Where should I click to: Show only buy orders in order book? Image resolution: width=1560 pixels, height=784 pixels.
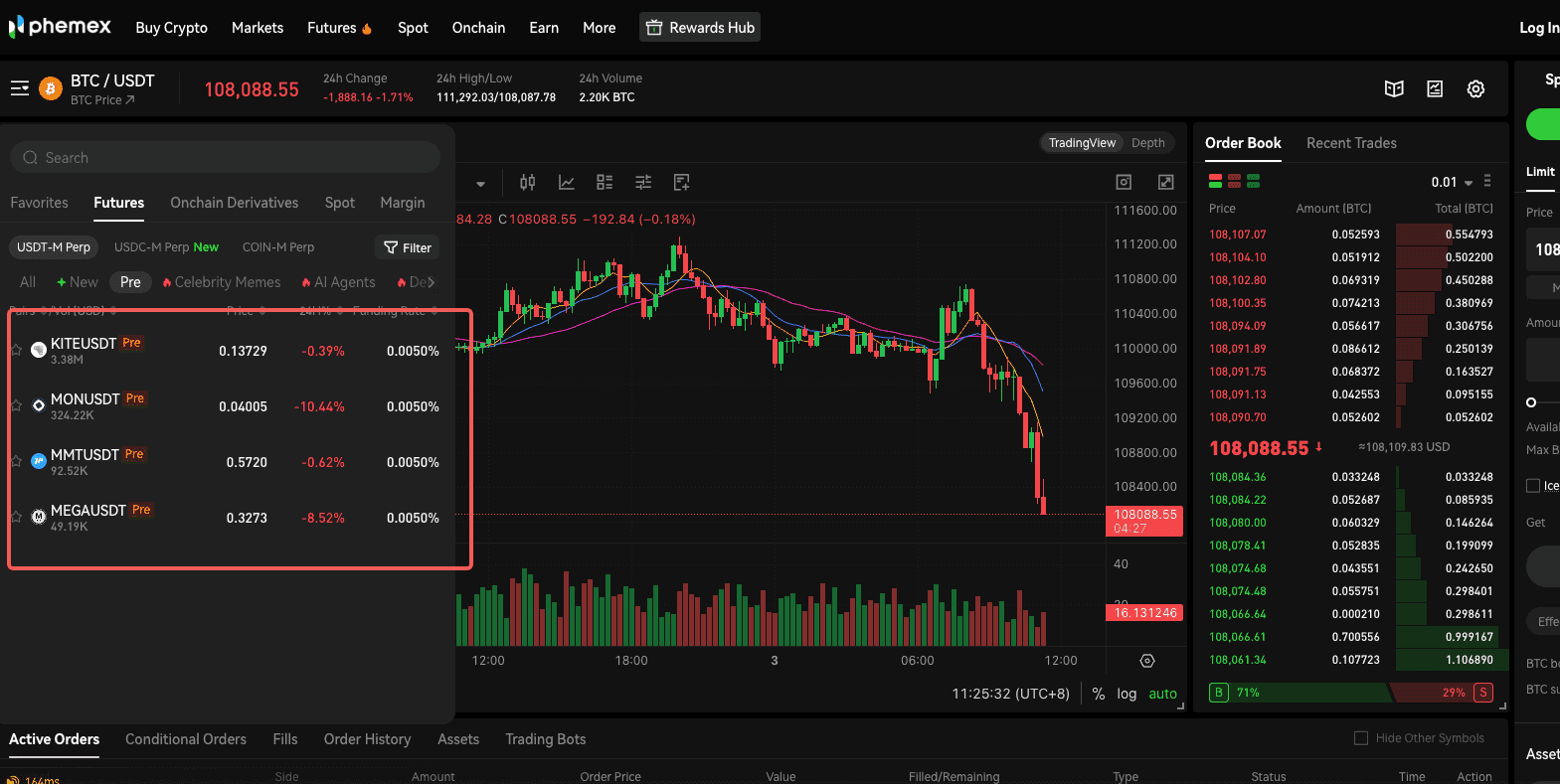tap(1253, 181)
